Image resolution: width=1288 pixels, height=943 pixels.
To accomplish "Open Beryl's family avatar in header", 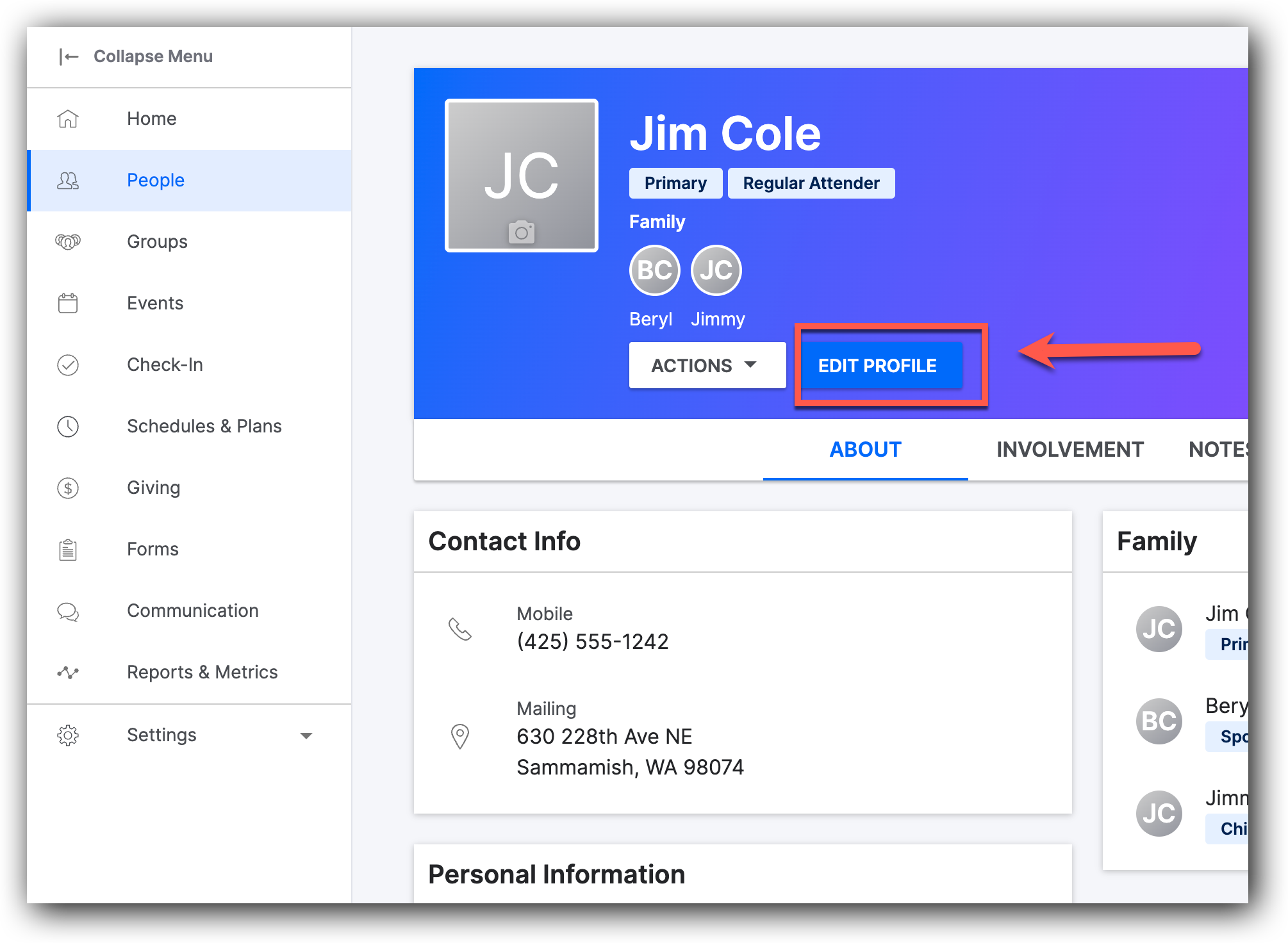I will (654, 270).
